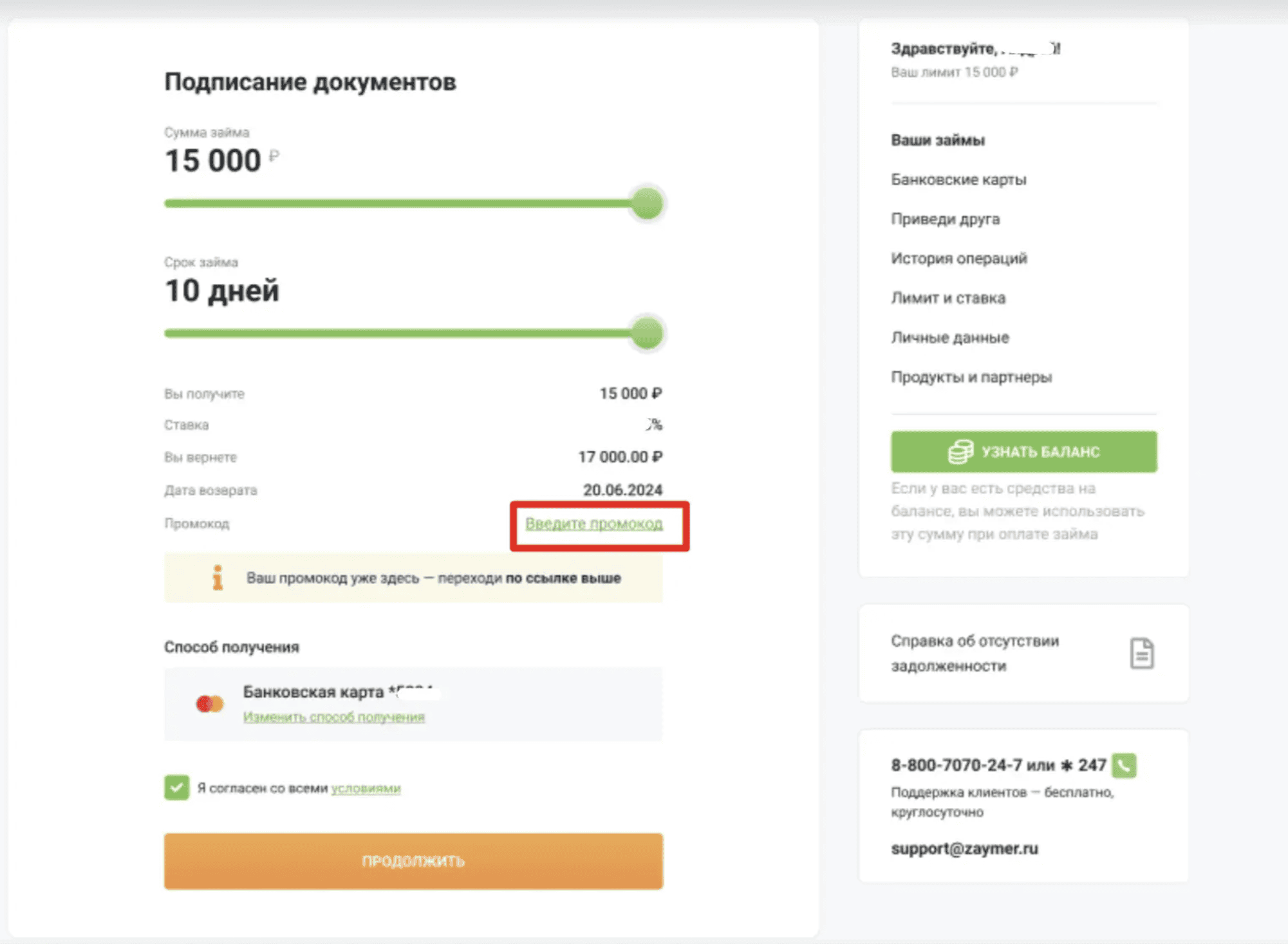Click the "Введите промокод" link

click(x=593, y=524)
